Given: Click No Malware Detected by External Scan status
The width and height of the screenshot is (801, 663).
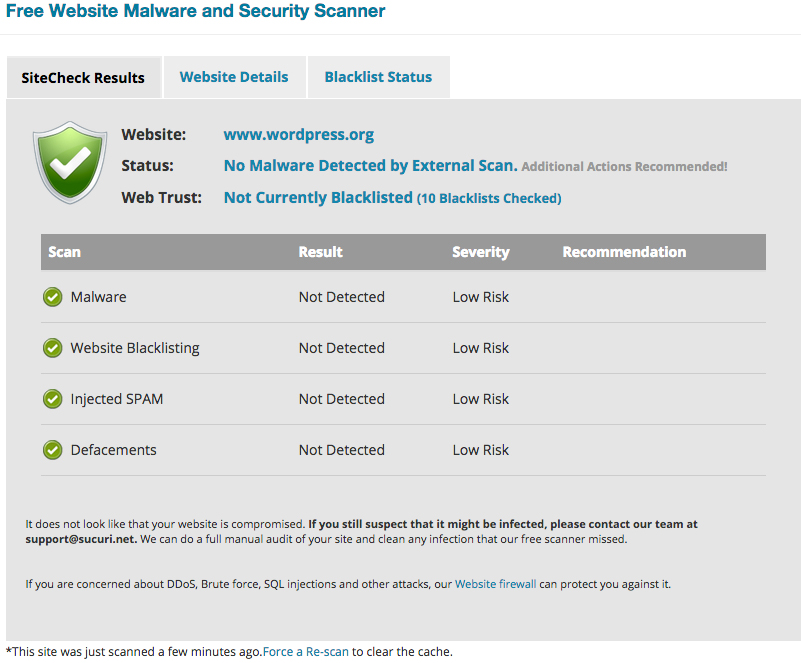Looking at the screenshot, I should click(370, 165).
